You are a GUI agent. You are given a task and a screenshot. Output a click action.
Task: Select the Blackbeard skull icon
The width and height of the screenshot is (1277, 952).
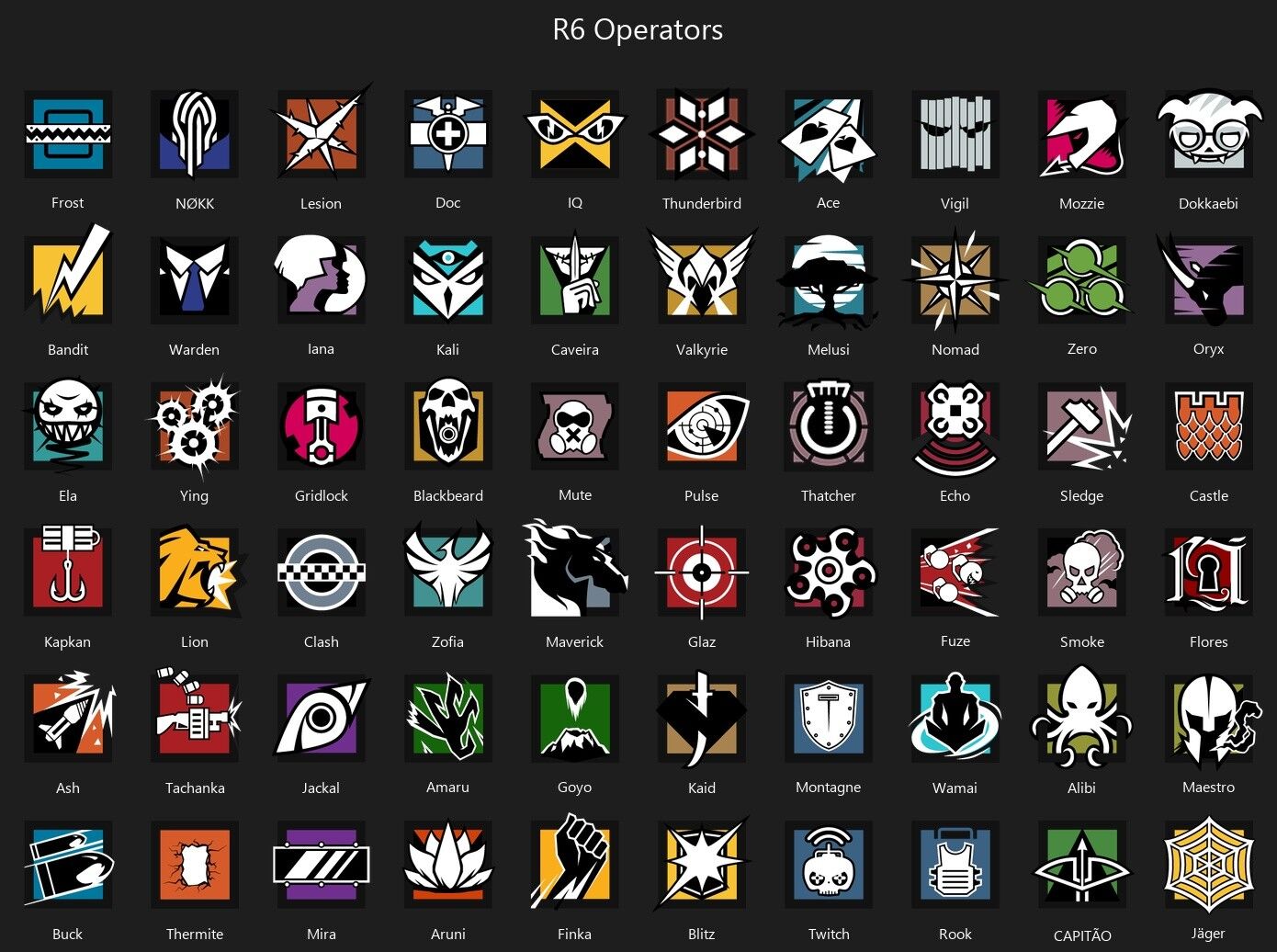tap(447, 425)
